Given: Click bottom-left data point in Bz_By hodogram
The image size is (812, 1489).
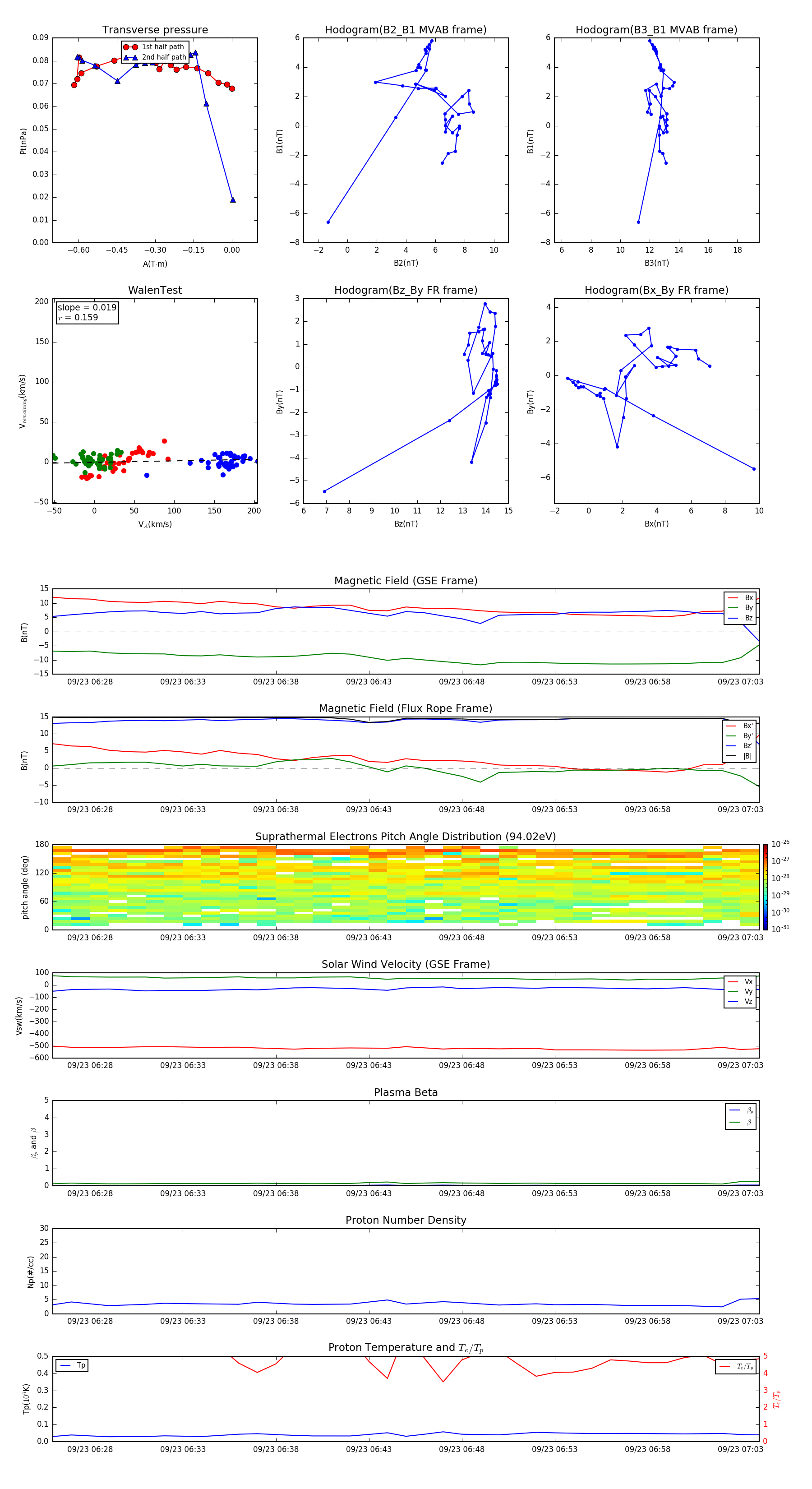Looking at the screenshot, I should 324,491.
